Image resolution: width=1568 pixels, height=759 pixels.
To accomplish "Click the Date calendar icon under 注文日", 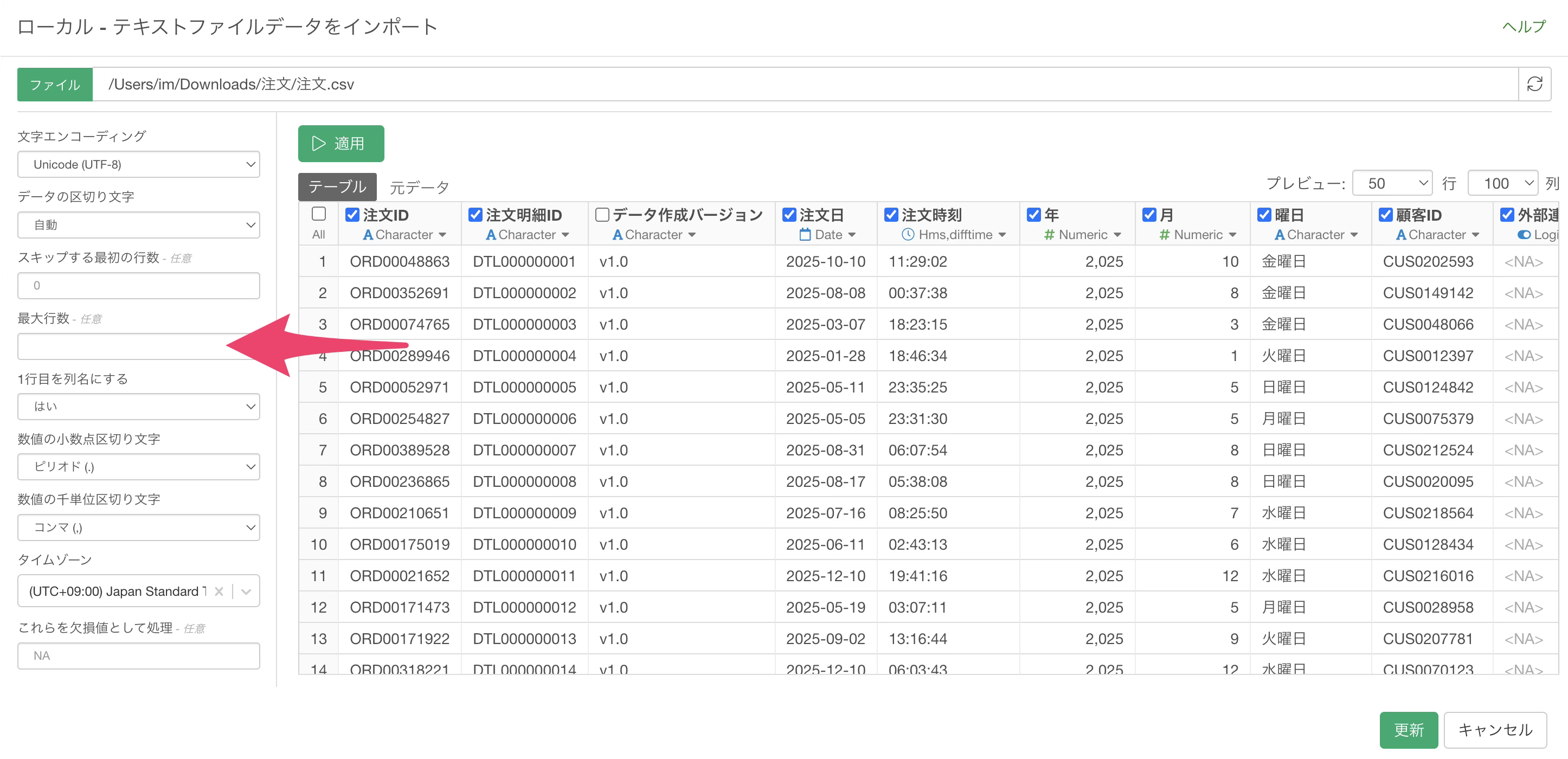I will click(x=805, y=234).
